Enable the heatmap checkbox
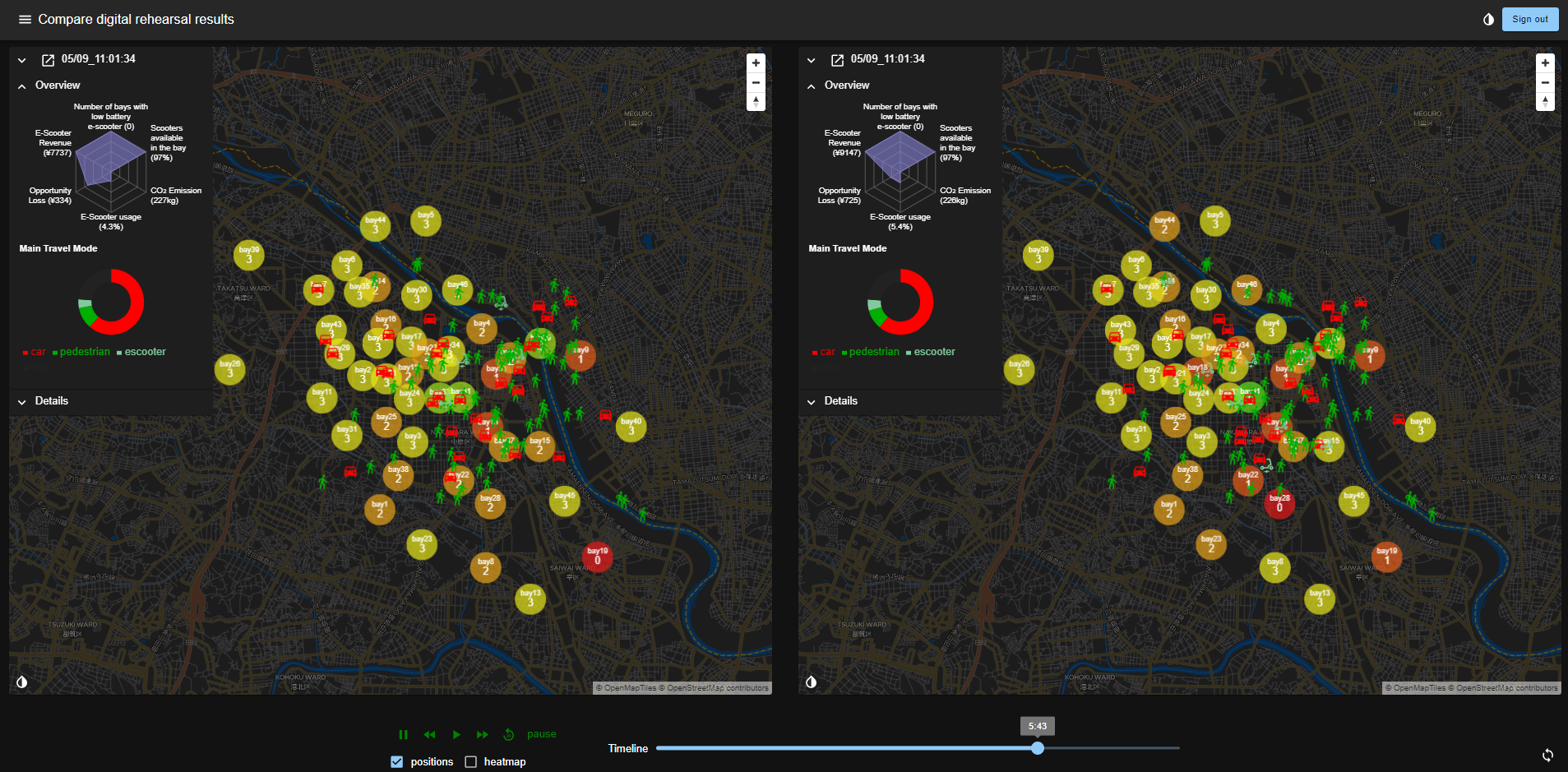This screenshot has height=772, width=1568. [471, 762]
